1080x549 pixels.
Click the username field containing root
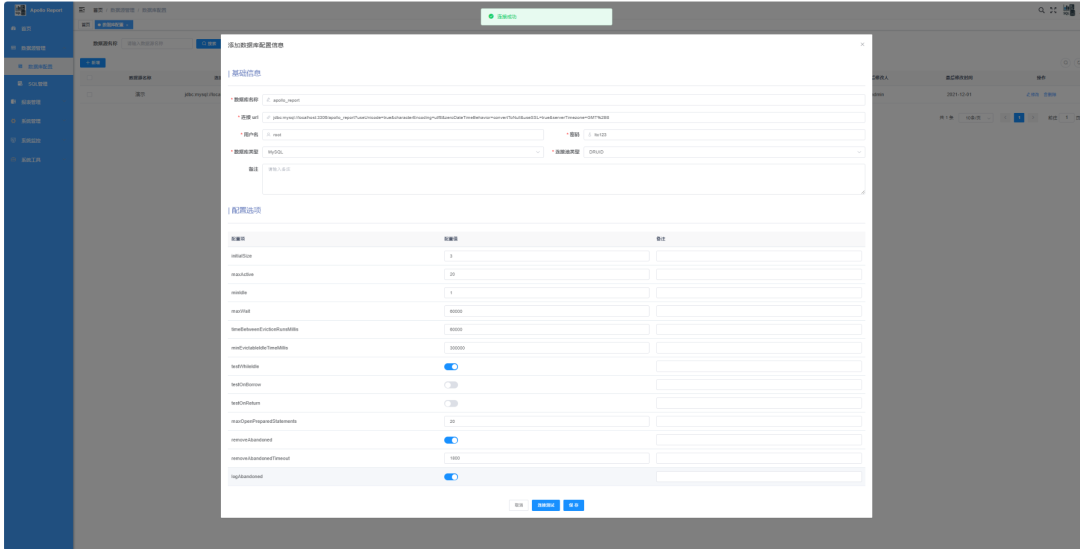(403, 134)
